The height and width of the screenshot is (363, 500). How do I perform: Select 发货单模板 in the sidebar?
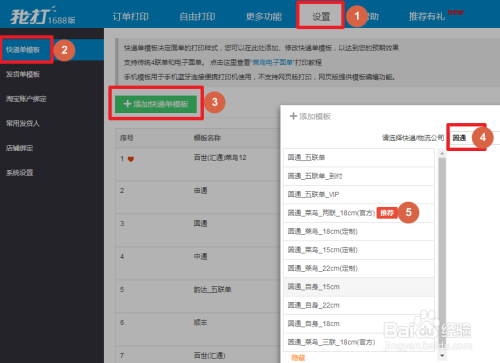23,74
